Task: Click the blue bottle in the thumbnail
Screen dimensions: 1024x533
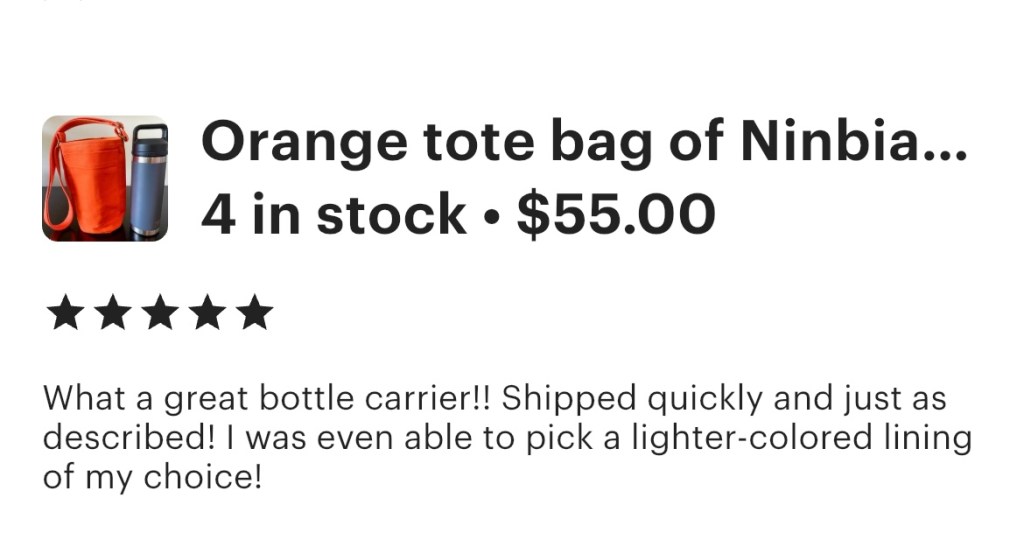Action: 148,182
